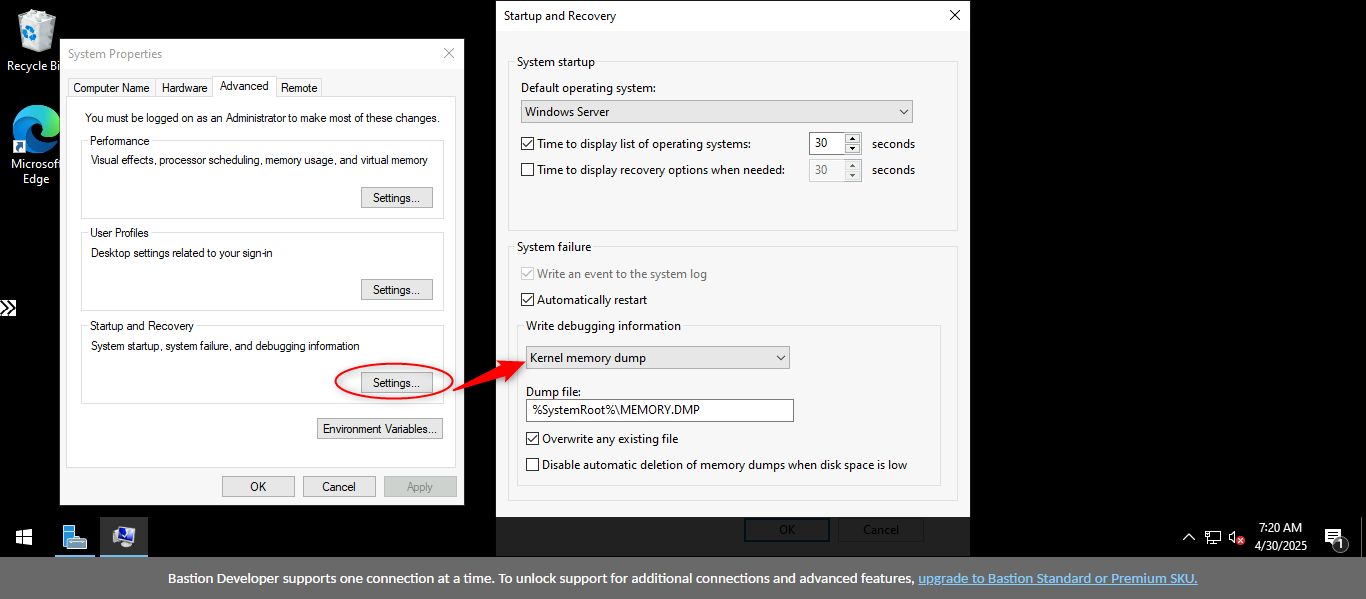Click OK in System Properties

tap(258, 487)
